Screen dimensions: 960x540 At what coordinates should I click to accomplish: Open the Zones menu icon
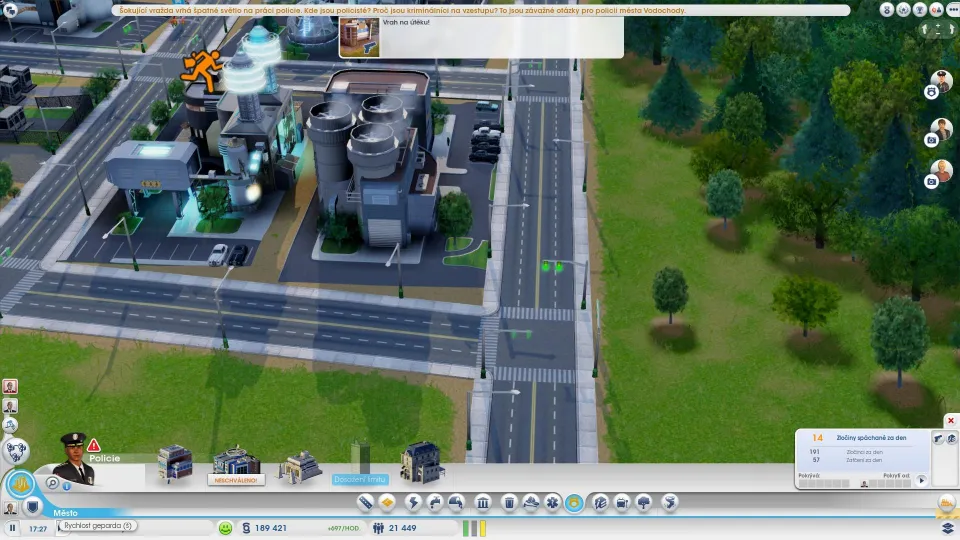coord(387,503)
